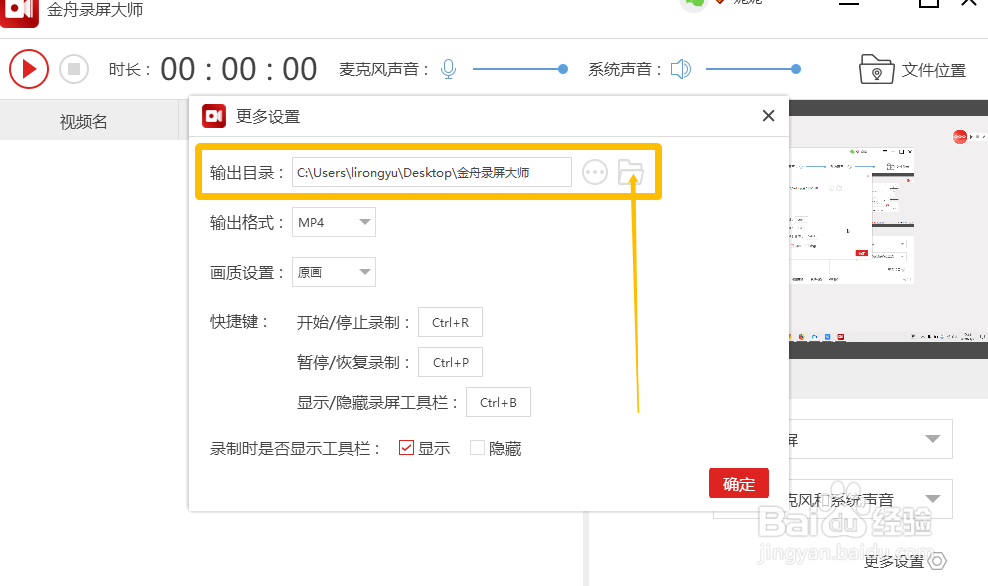Click the floating red recorder badge on the preview
988x586 pixels.
[x=960, y=137]
